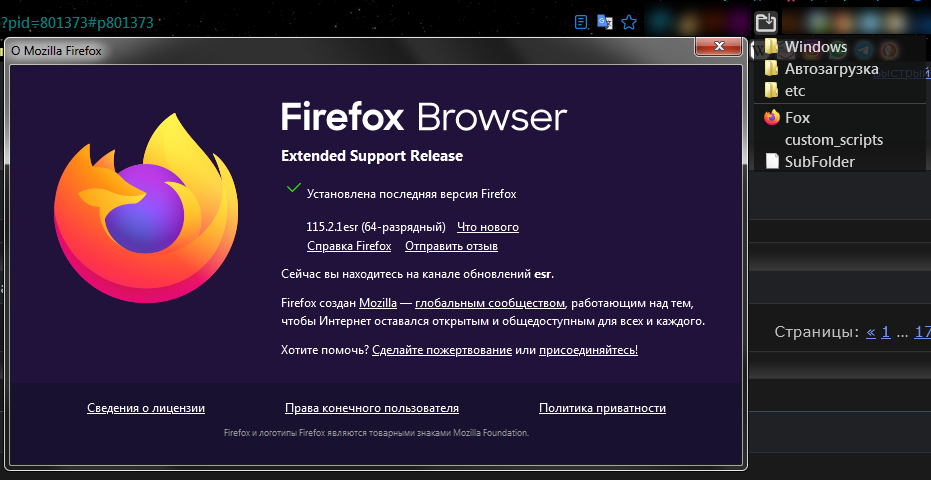Open Права конечного пользователя

(372, 408)
